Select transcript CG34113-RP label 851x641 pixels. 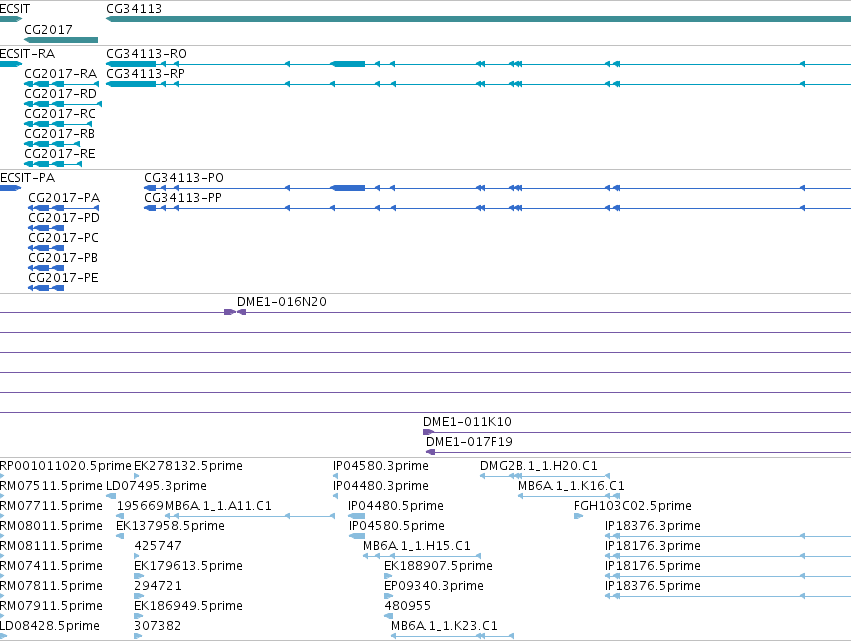[x=145, y=73]
